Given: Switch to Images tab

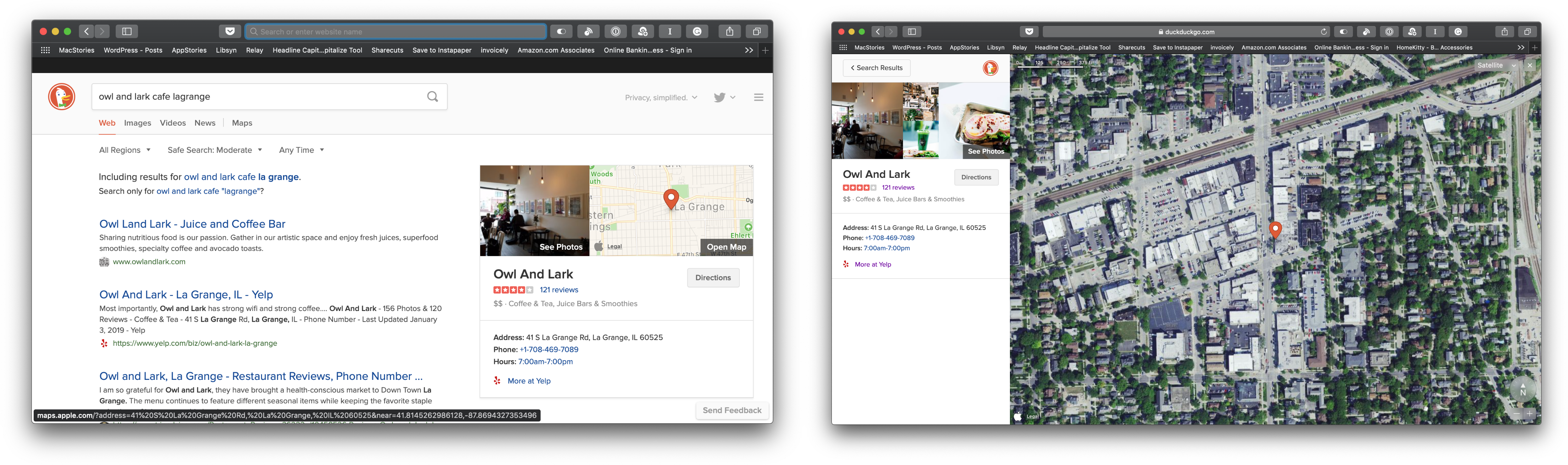Looking at the screenshot, I should click(x=138, y=123).
